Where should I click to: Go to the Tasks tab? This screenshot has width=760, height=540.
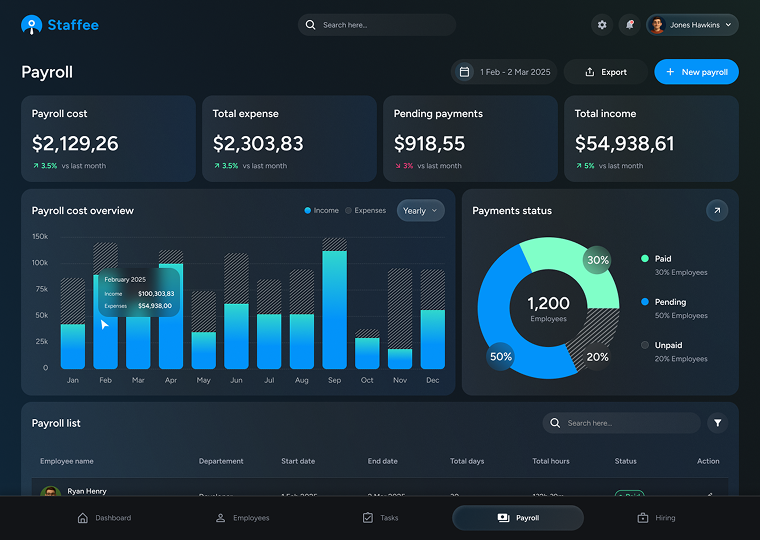(x=380, y=518)
